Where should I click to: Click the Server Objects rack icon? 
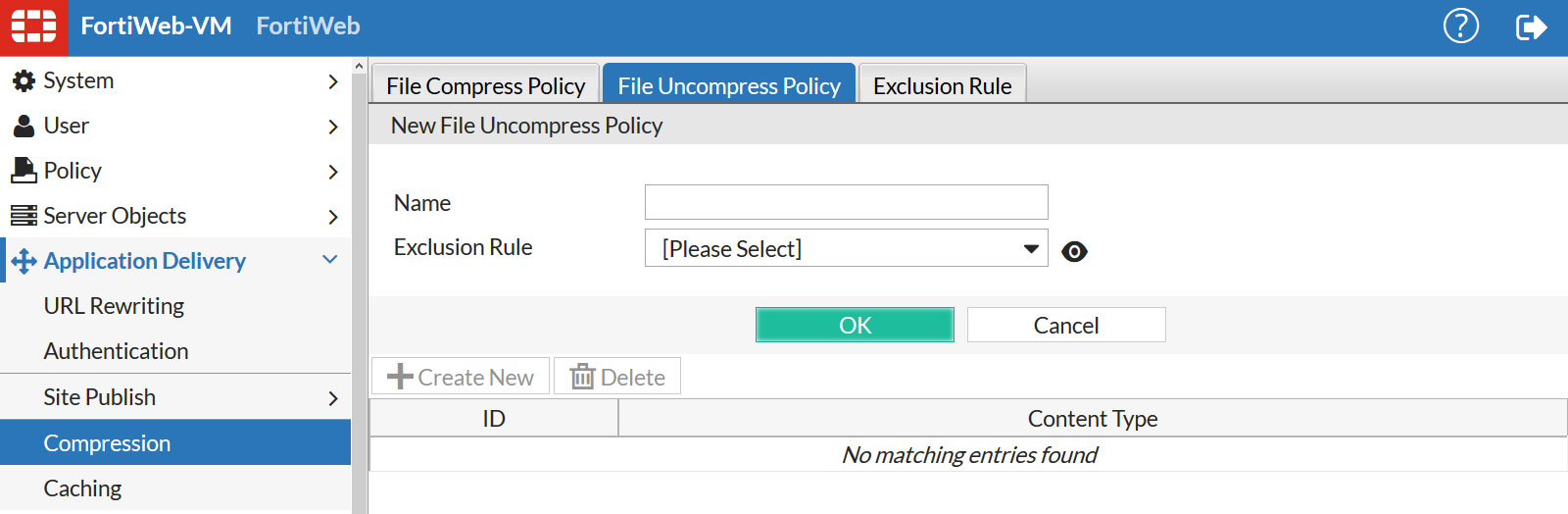(24, 216)
